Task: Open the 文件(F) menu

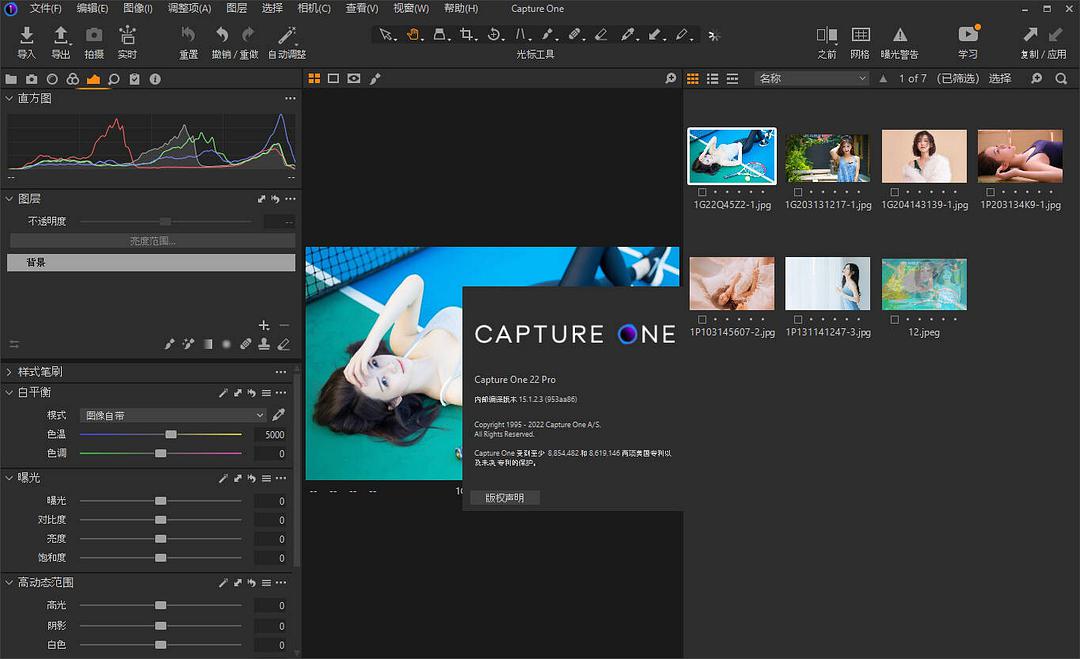Action: coord(45,8)
